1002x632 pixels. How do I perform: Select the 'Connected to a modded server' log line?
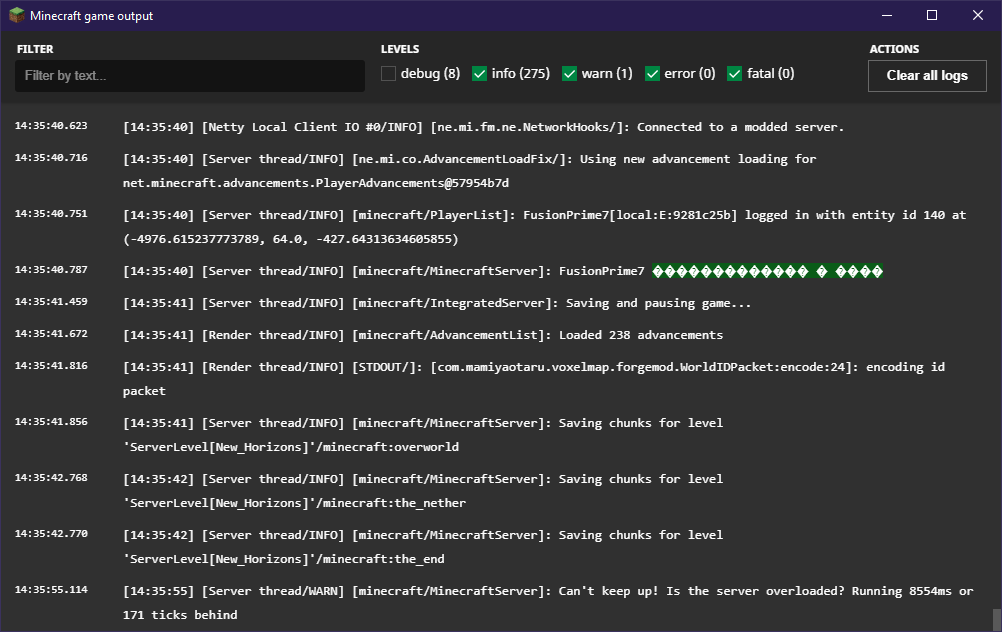483,127
